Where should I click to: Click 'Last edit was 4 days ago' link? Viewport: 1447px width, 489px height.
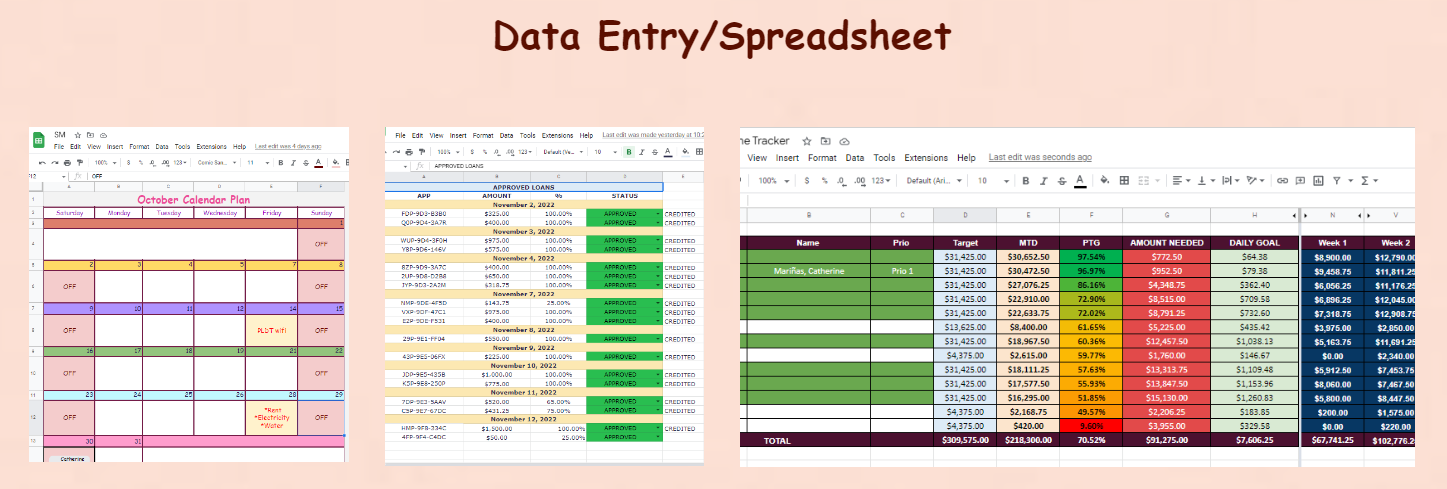pyautogui.click(x=288, y=146)
